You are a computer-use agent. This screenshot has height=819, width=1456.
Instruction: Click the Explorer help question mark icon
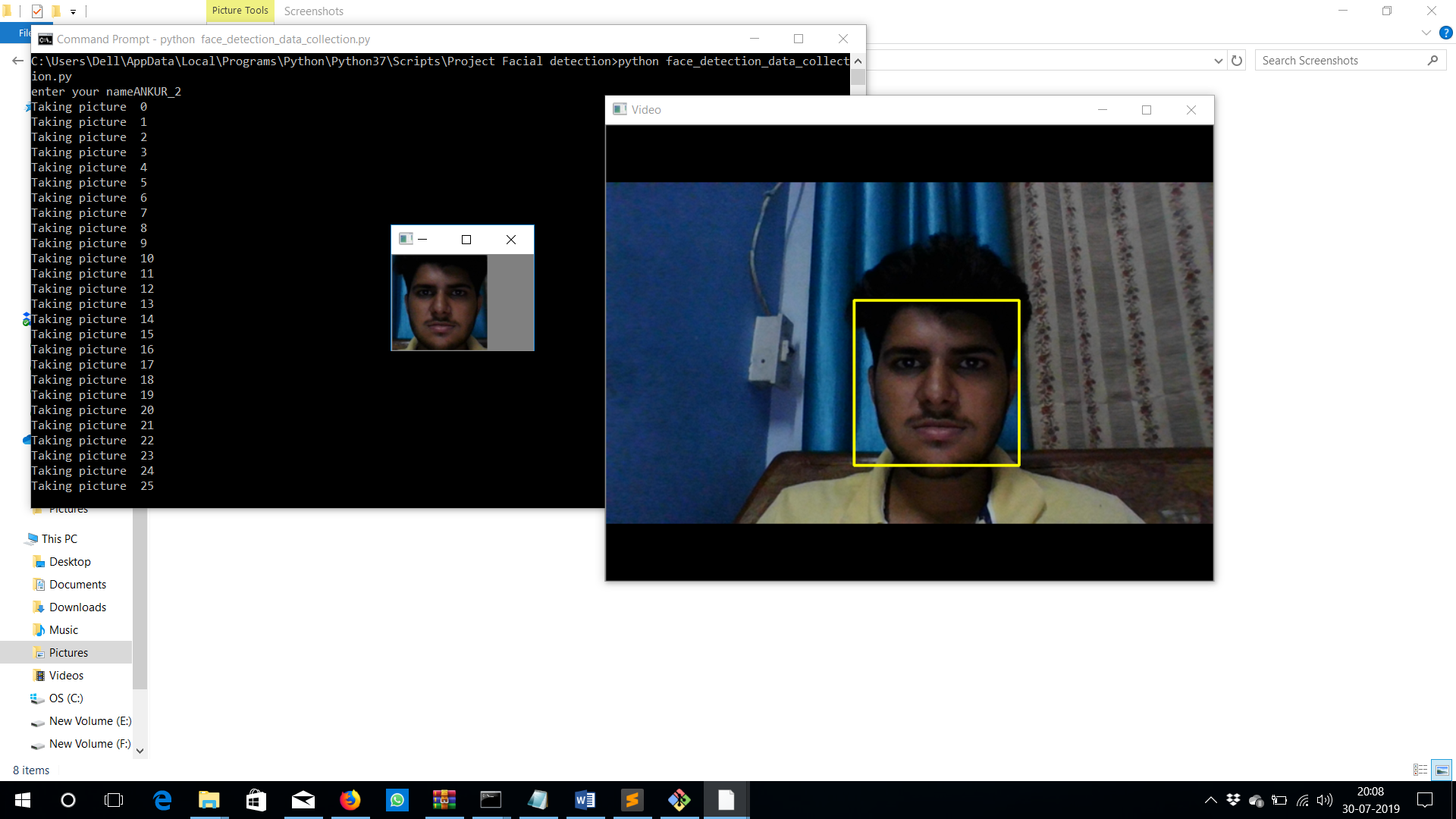pyautogui.click(x=1445, y=33)
